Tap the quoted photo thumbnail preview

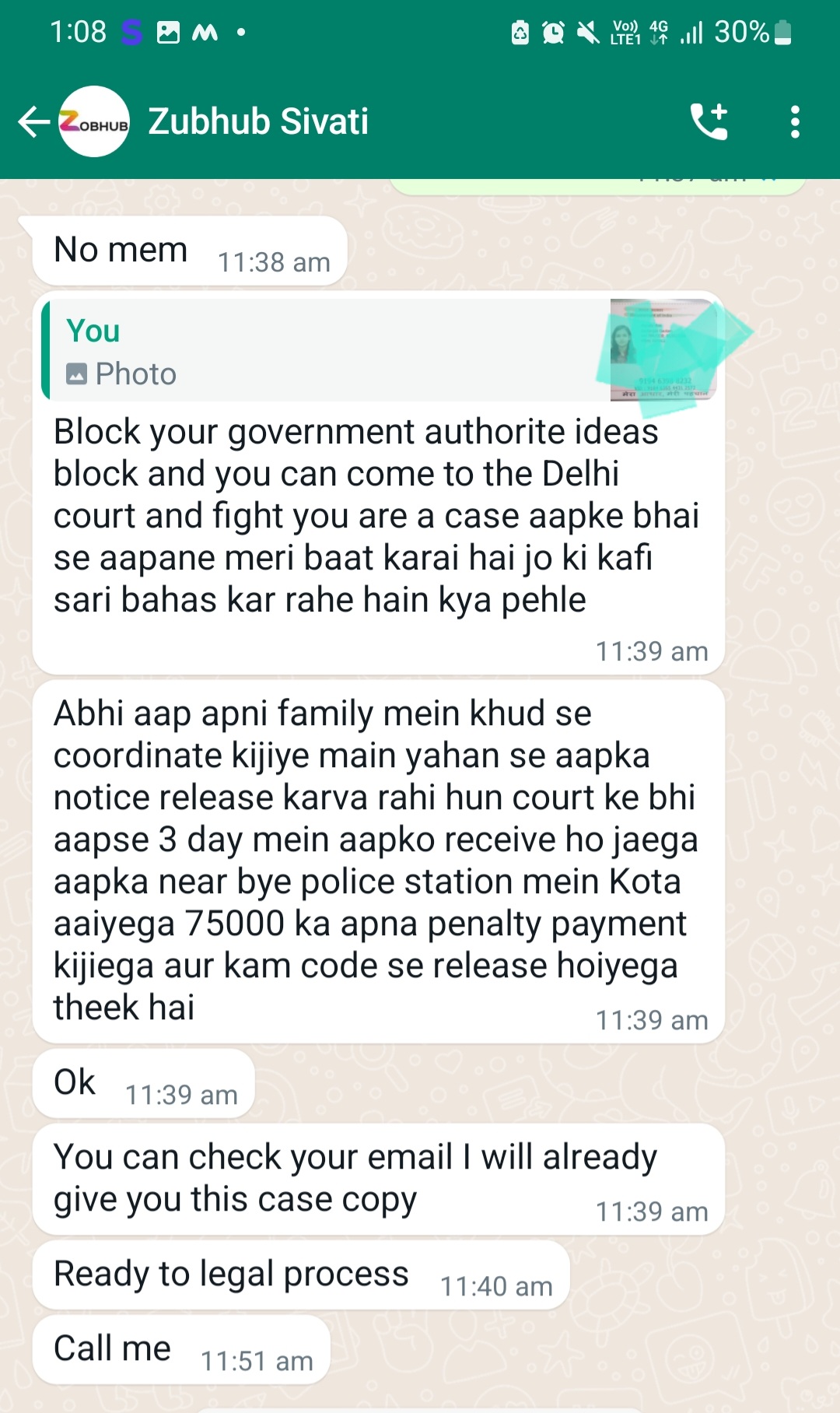tap(663, 349)
